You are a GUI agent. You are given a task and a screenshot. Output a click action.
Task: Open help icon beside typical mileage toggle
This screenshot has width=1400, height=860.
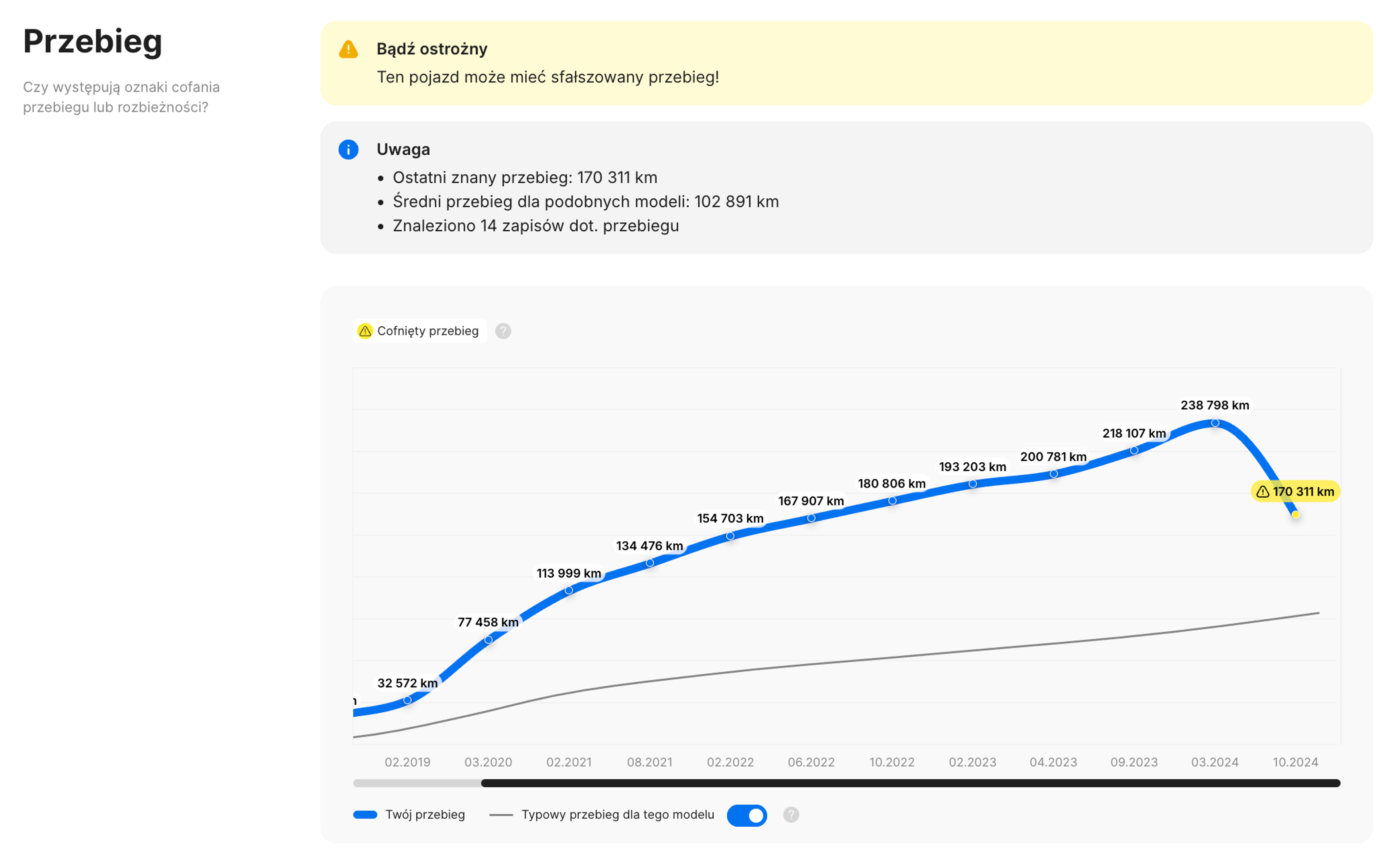pyautogui.click(x=791, y=815)
